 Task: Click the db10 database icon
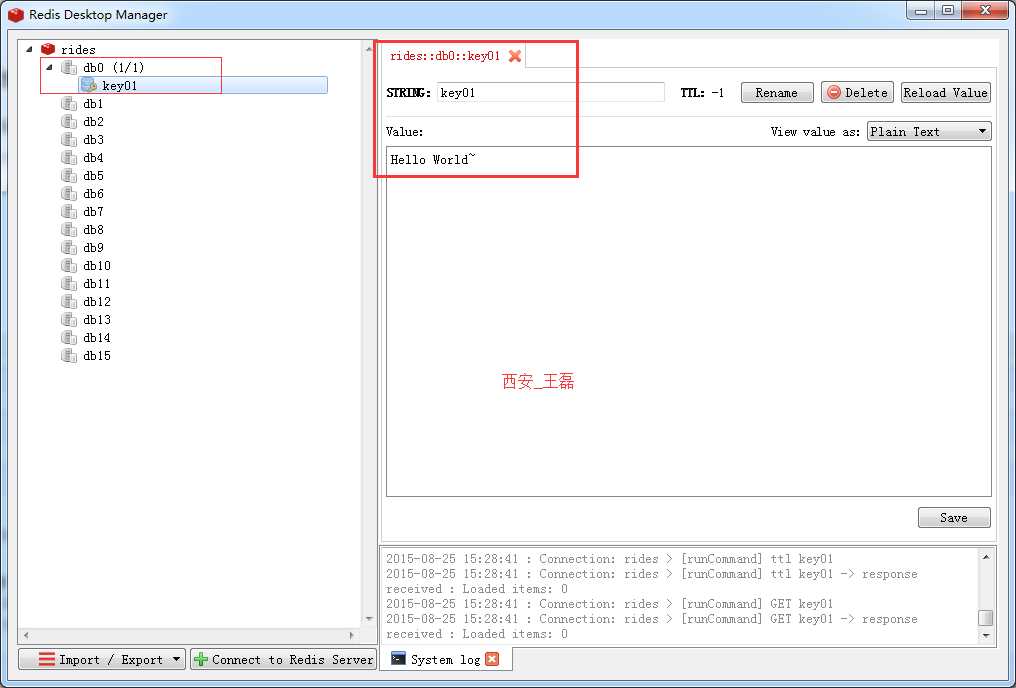(x=69, y=266)
